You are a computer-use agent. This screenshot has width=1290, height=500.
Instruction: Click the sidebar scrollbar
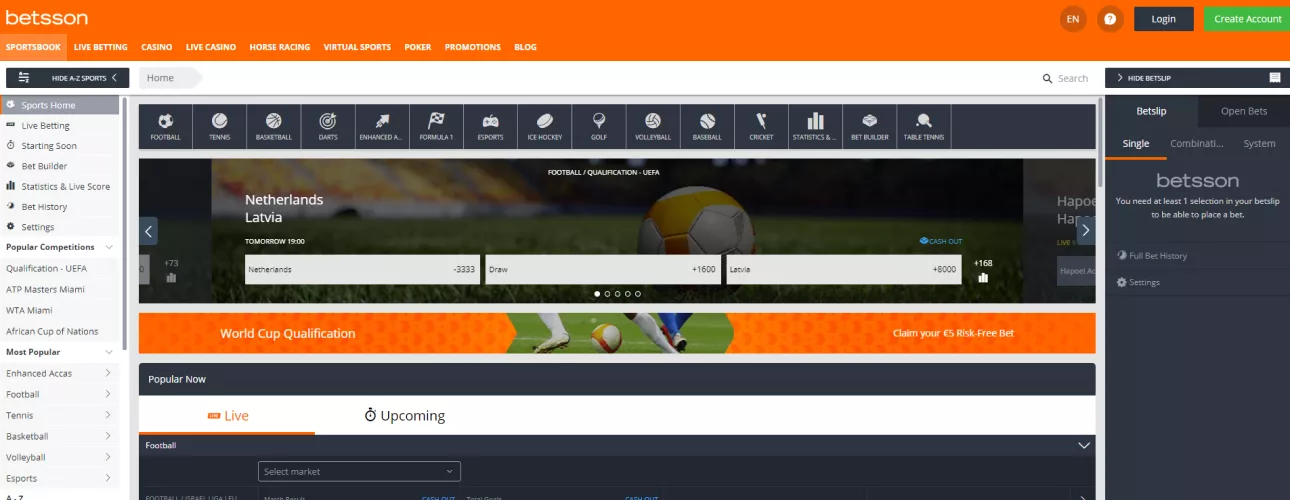click(125, 222)
